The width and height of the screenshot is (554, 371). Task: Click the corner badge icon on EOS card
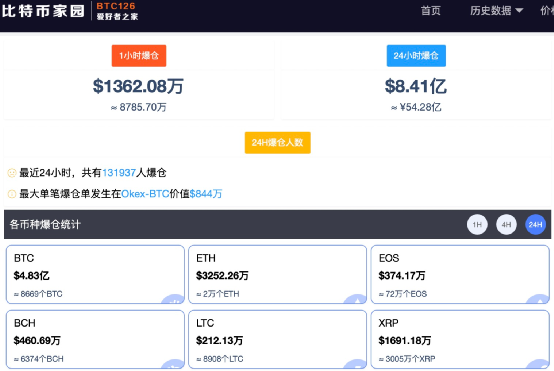pos(539,299)
